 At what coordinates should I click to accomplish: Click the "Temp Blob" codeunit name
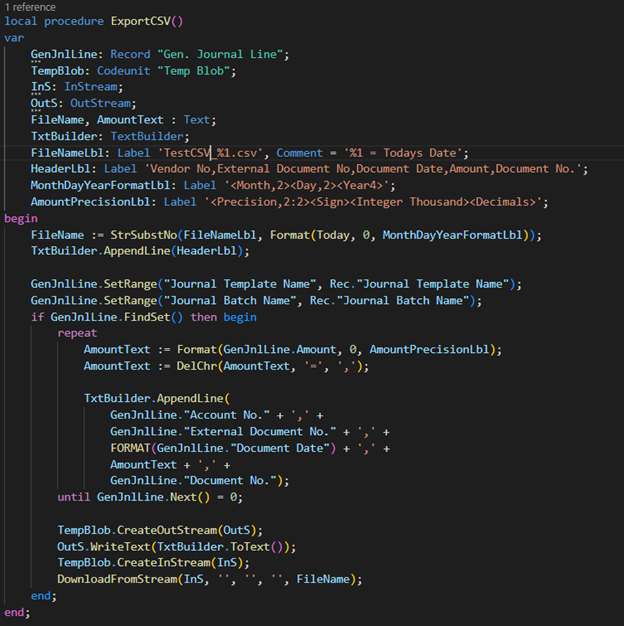(x=194, y=71)
